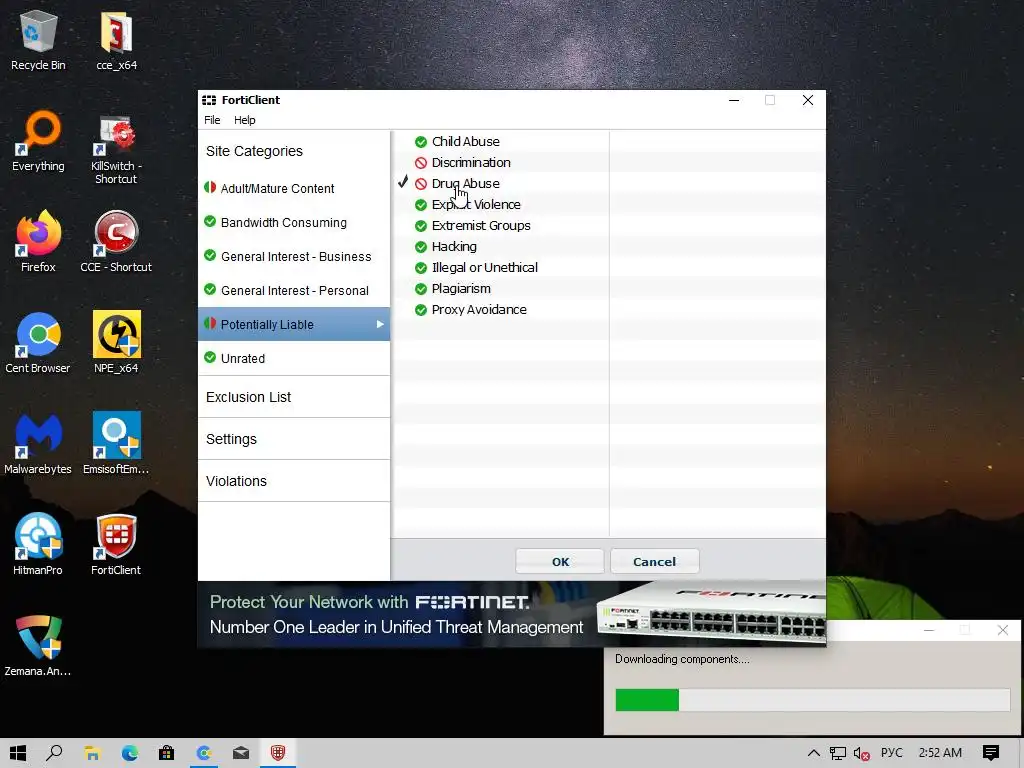Select the CCE - Shortcut desktop icon

pyautogui.click(x=116, y=242)
